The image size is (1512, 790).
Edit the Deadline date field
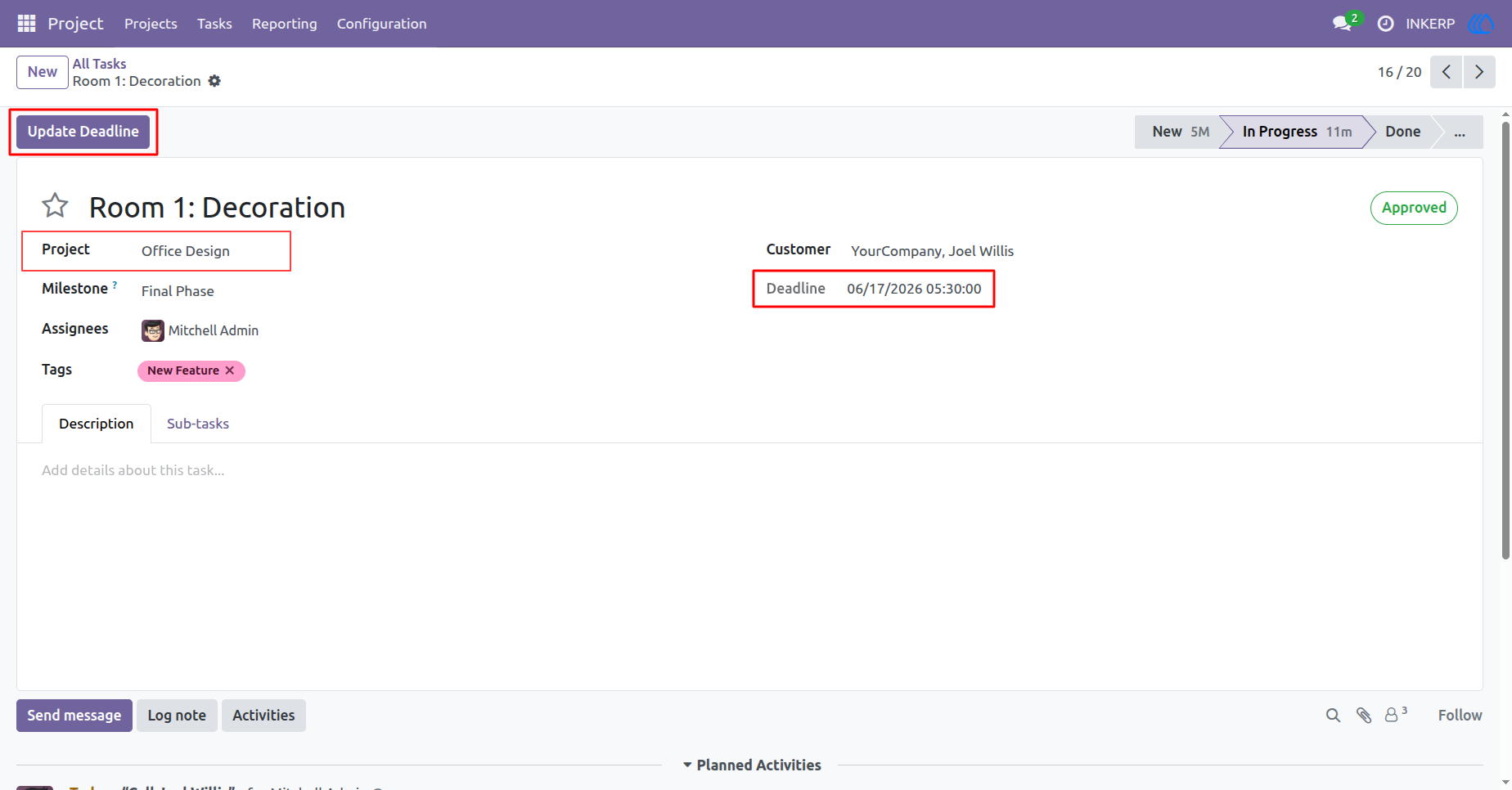pos(914,289)
